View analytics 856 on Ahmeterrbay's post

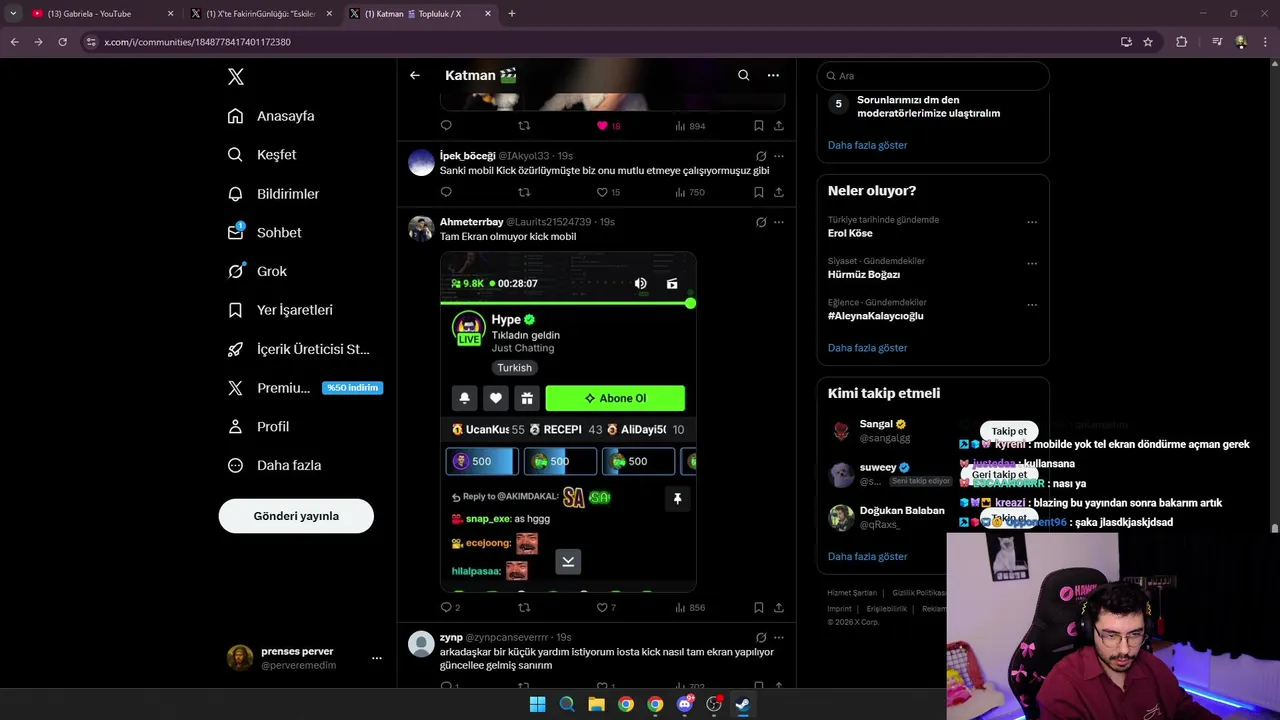tap(690, 607)
